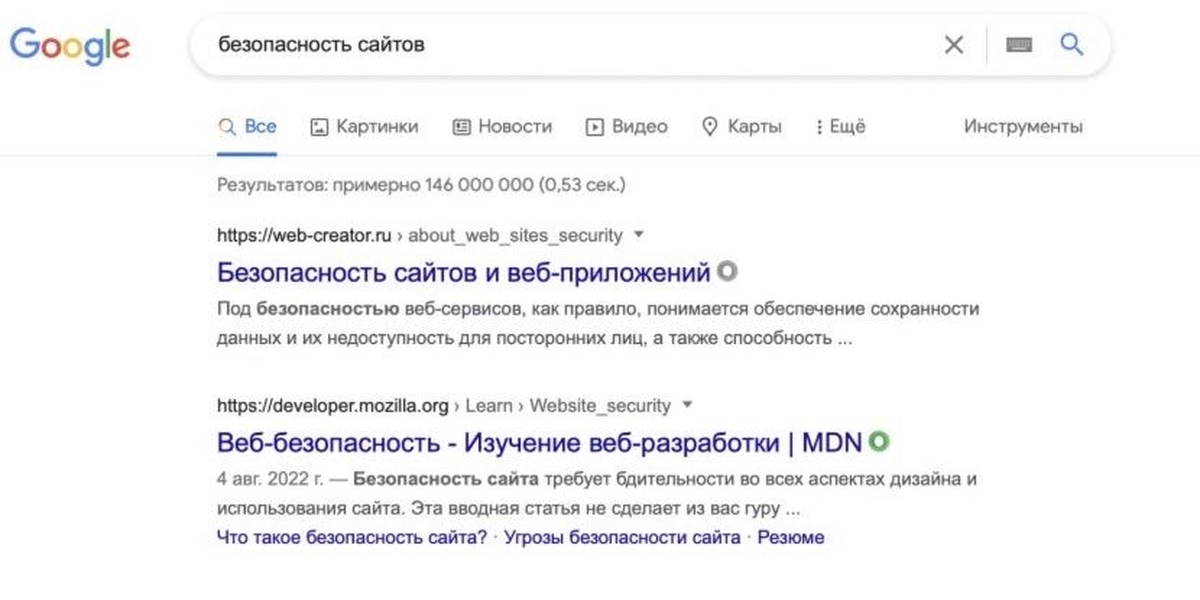Open the Инструменты search tools

tap(1023, 127)
